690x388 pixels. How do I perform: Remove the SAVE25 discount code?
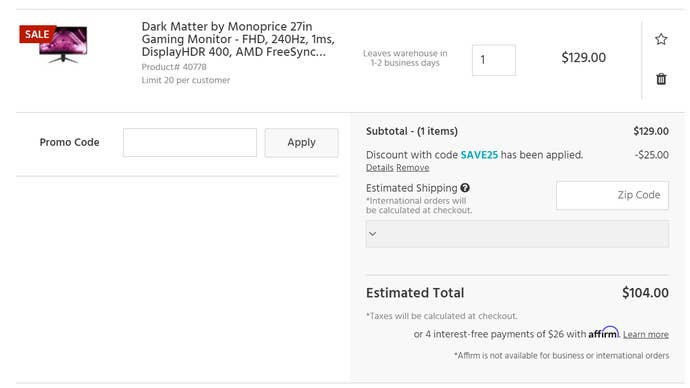click(x=412, y=168)
